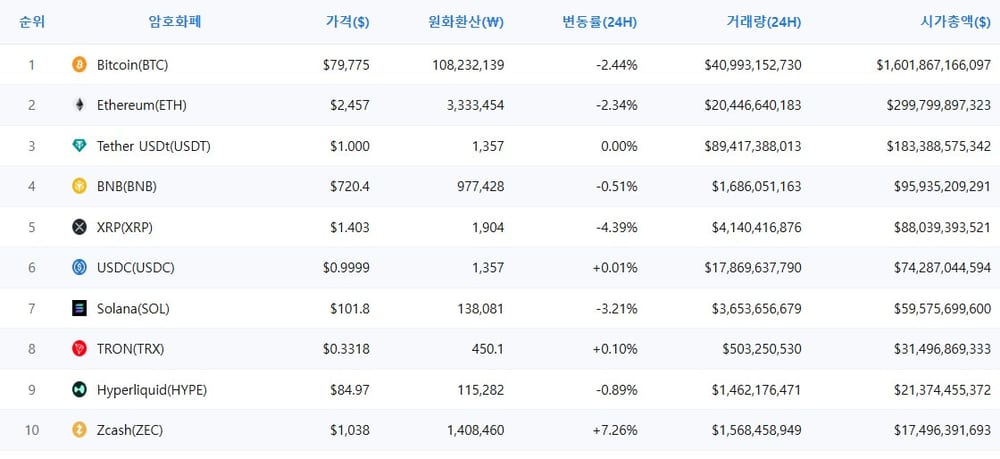
Task: Sort by 시가총액($) column header
Action: pos(956,22)
